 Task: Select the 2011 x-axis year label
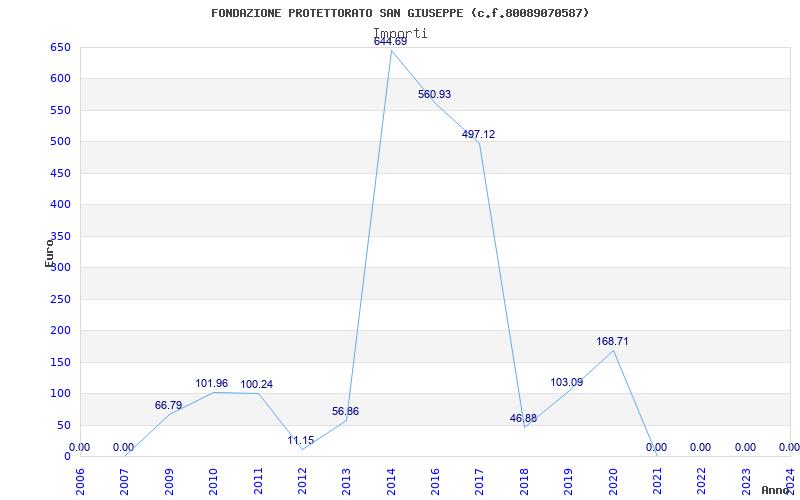tap(258, 481)
